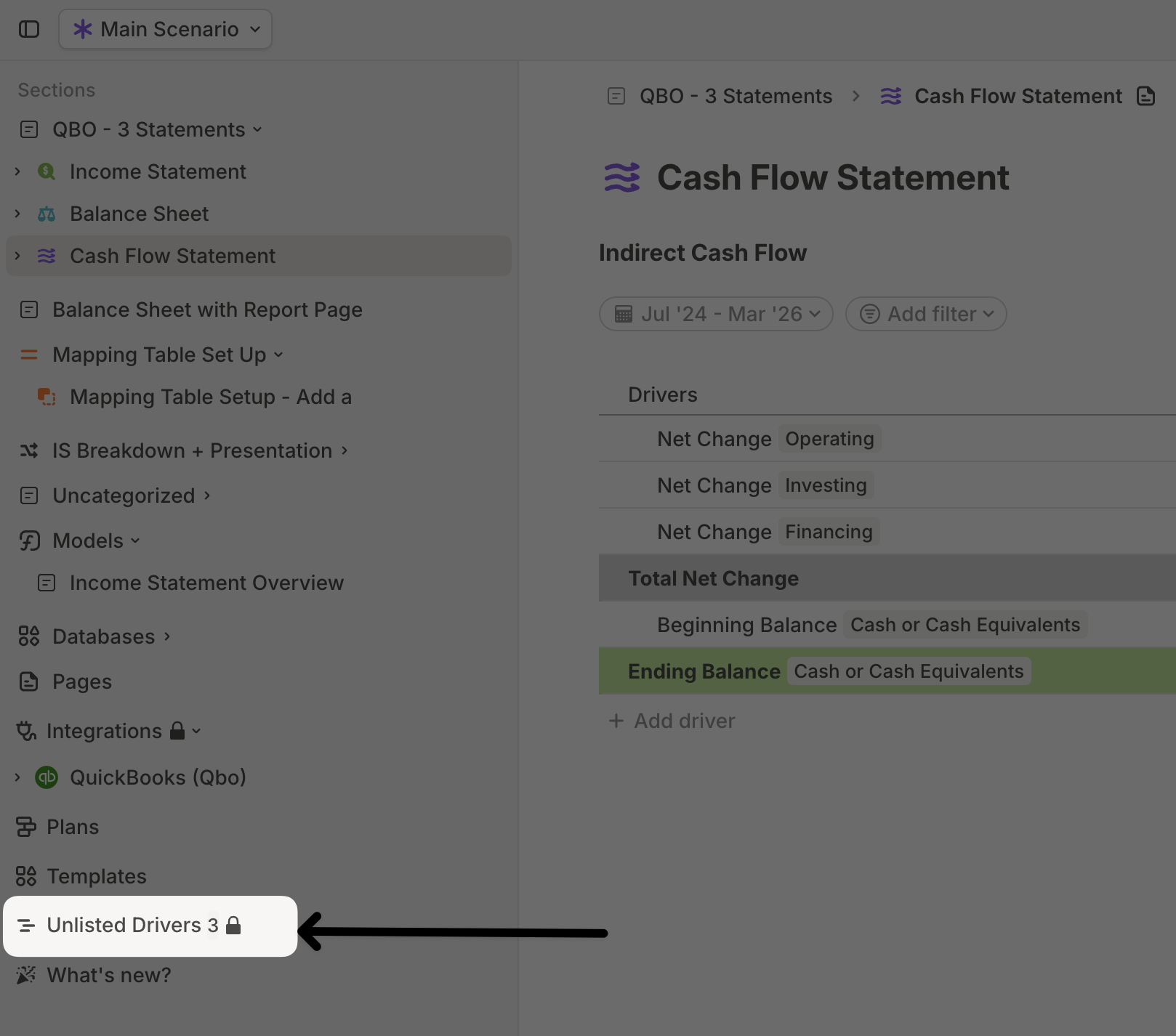Open the Jul '24 - Mar '26 date range
This screenshot has height=1036, width=1176.
[x=716, y=314]
